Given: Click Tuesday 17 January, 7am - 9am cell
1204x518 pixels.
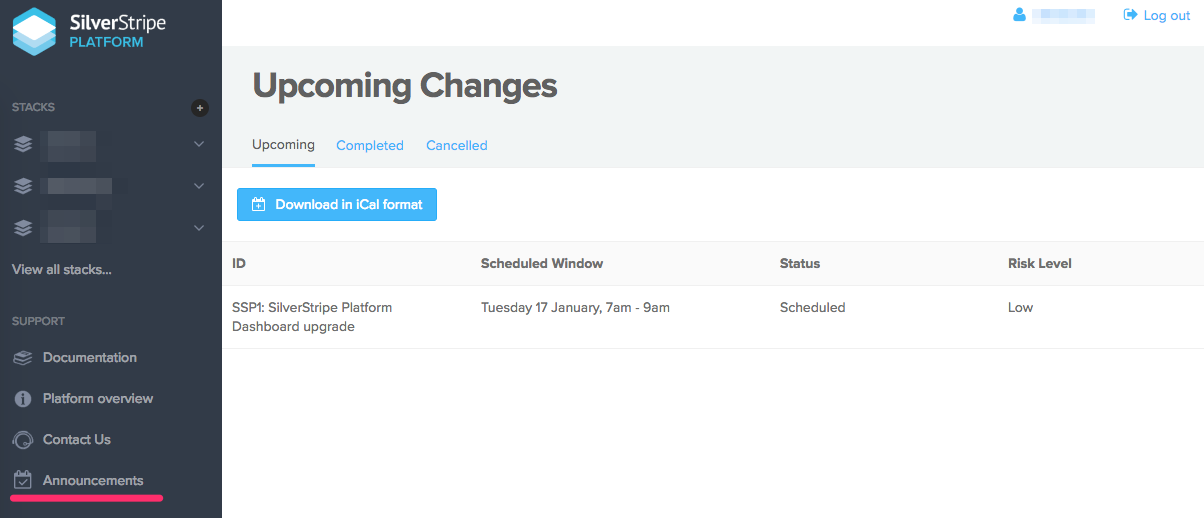Looking at the screenshot, I should 575,307.
